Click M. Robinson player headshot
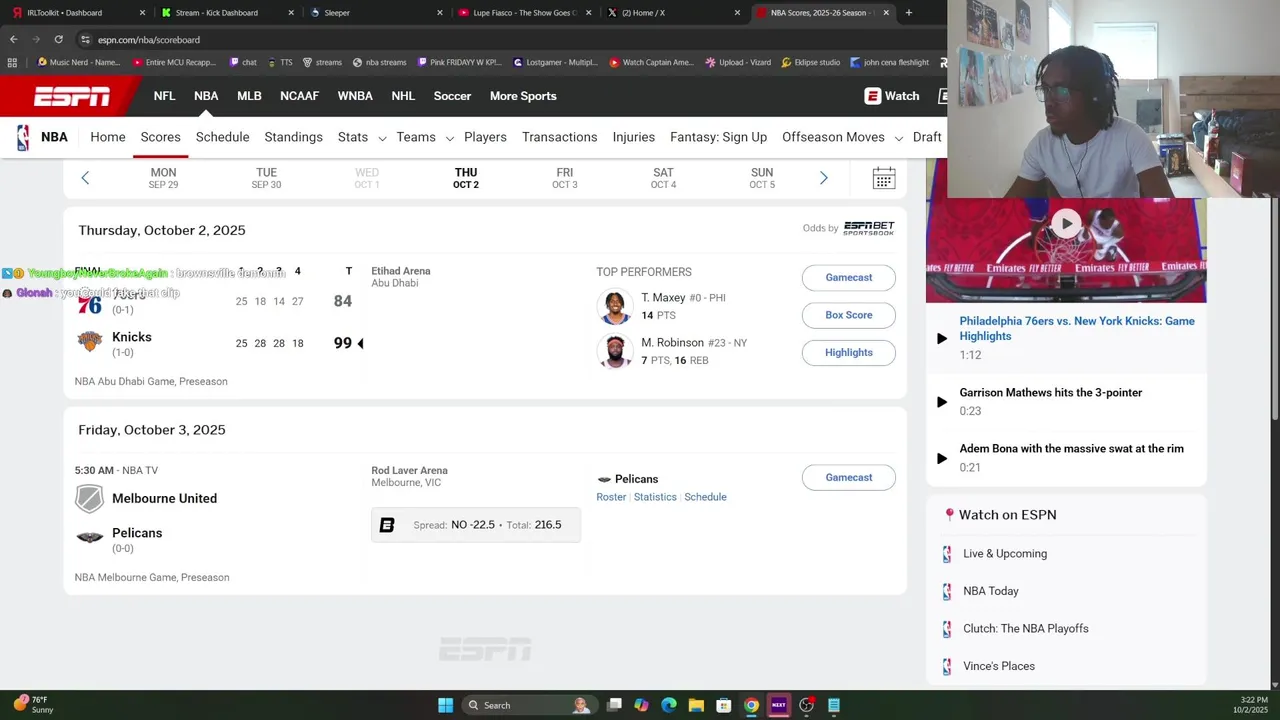This screenshot has width=1280, height=720. click(x=615, y=351)
